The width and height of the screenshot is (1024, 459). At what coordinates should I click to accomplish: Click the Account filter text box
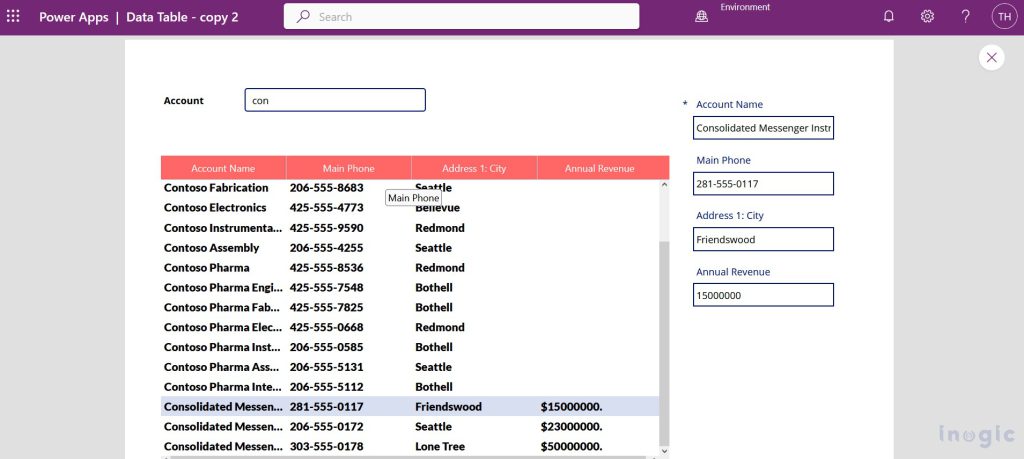click(335, 100)
